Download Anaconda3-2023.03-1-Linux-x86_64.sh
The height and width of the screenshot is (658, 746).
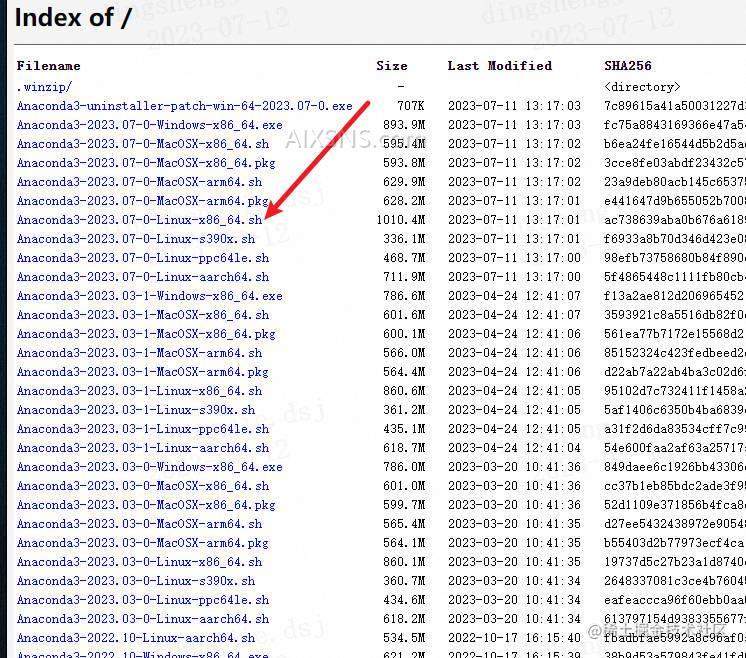coord(139,391)
